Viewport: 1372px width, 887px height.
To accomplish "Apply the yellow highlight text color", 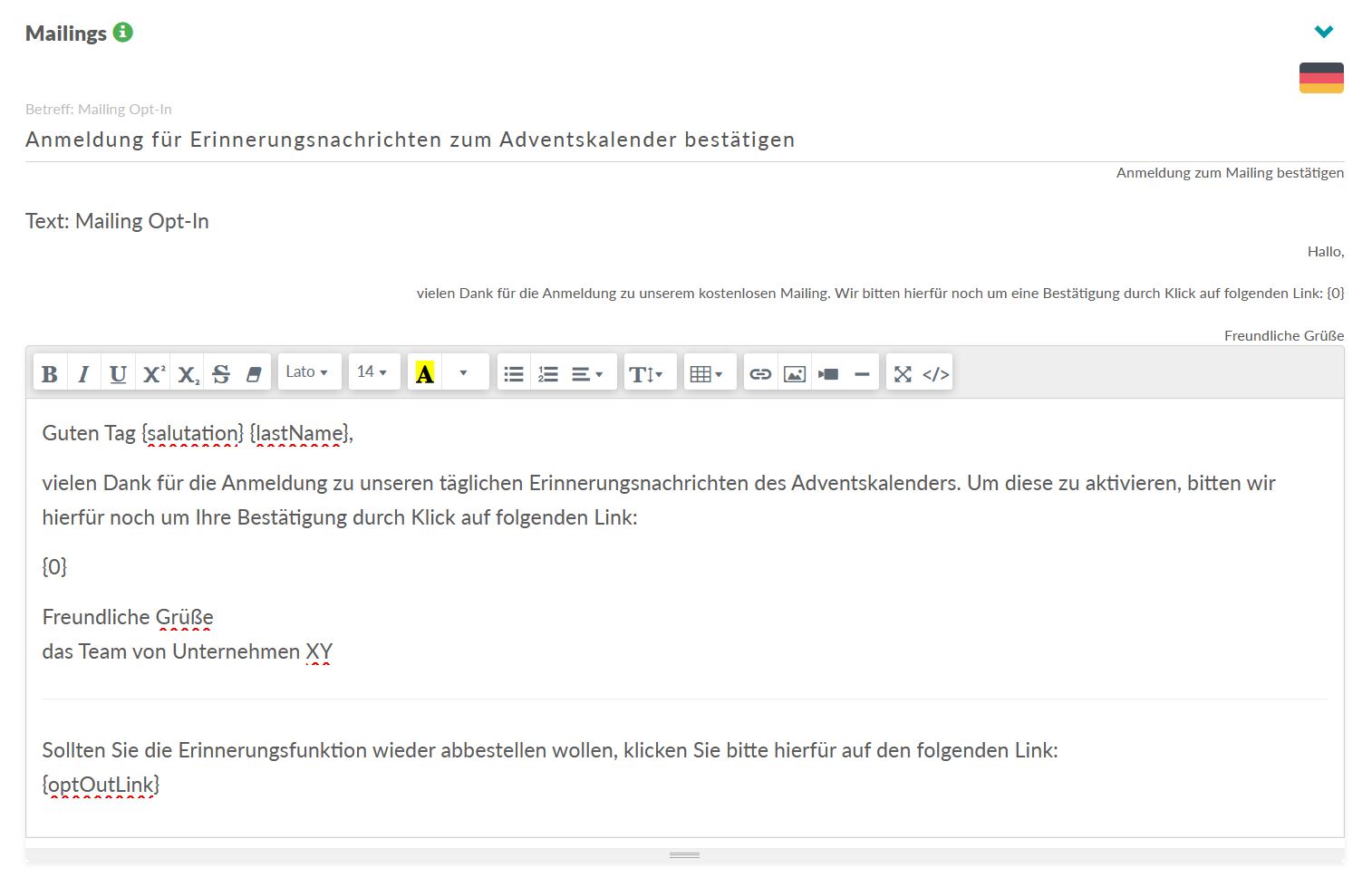I will (425, 372).
